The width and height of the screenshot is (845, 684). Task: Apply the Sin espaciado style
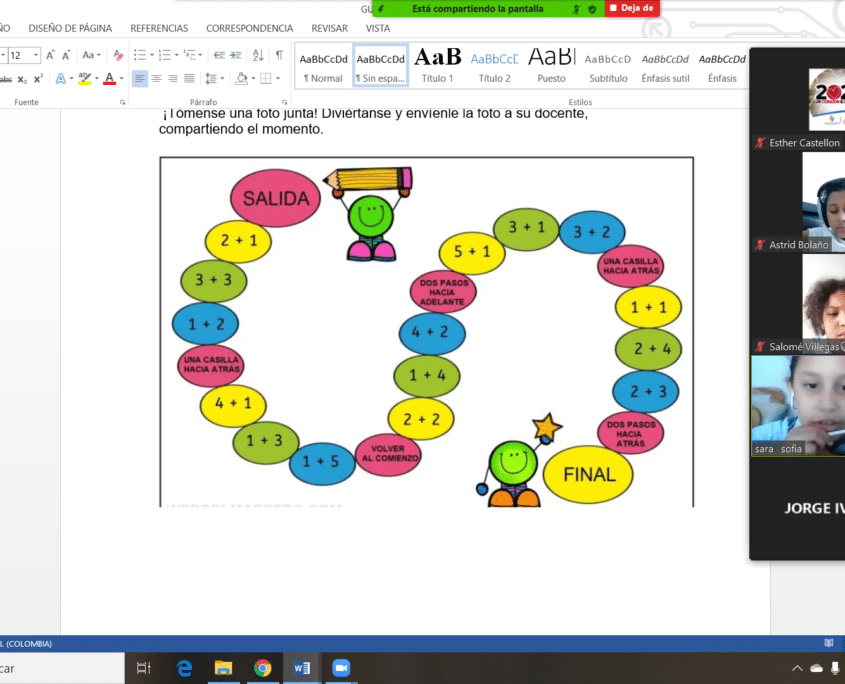pos(380,66)
